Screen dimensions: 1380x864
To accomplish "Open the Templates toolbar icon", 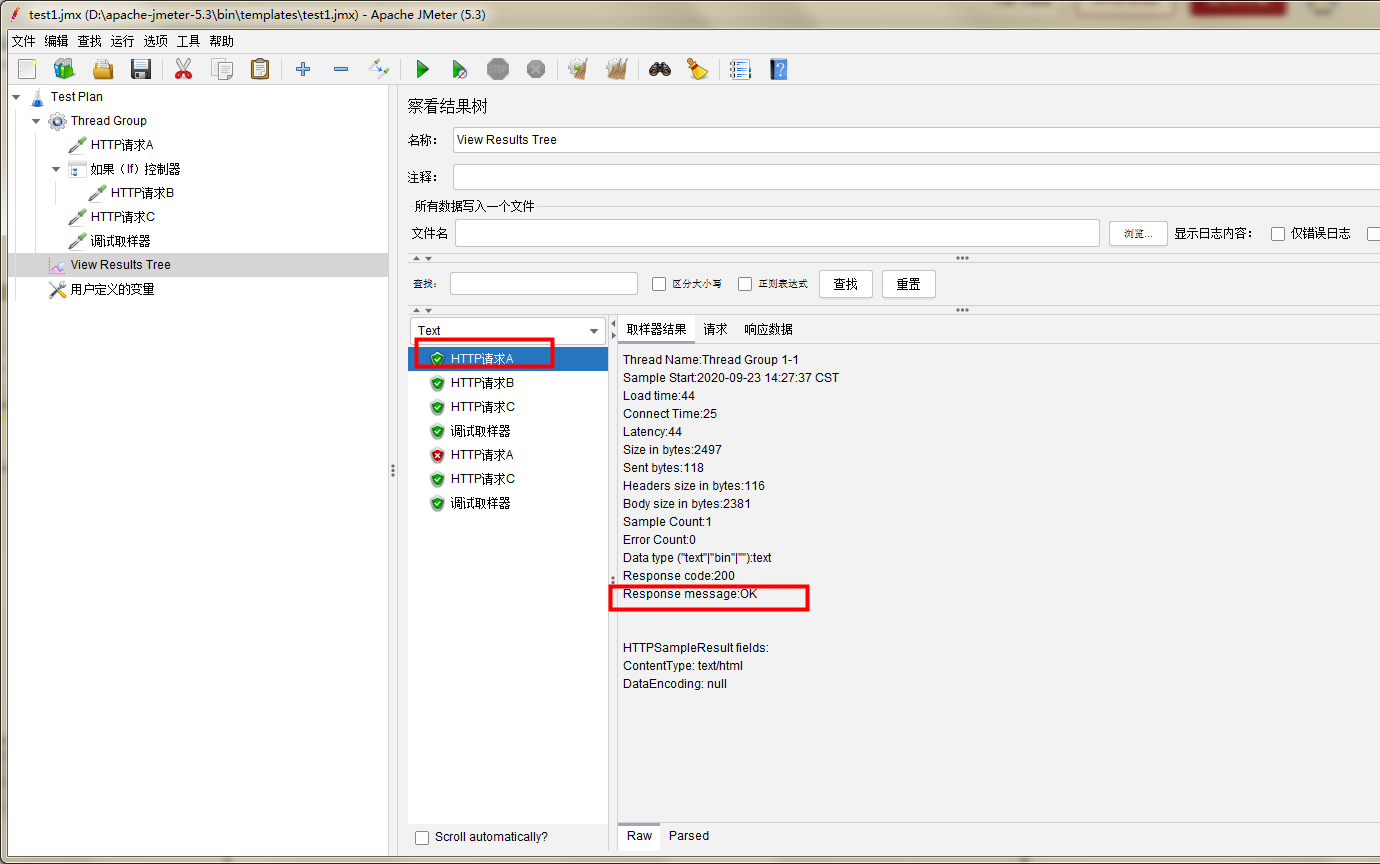I will [x=64, y=69].
